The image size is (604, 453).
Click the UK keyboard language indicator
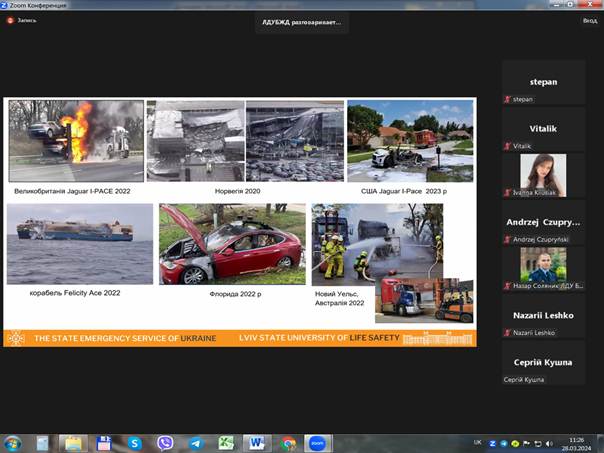pyautogui.click(x=476, y=442)
